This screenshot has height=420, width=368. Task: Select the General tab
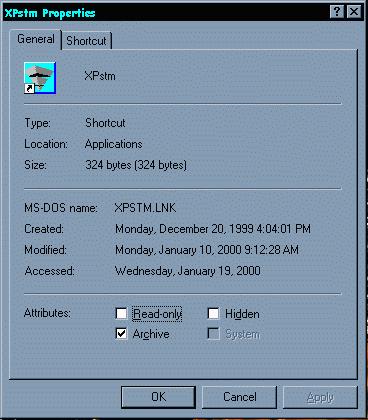(36, 39)
